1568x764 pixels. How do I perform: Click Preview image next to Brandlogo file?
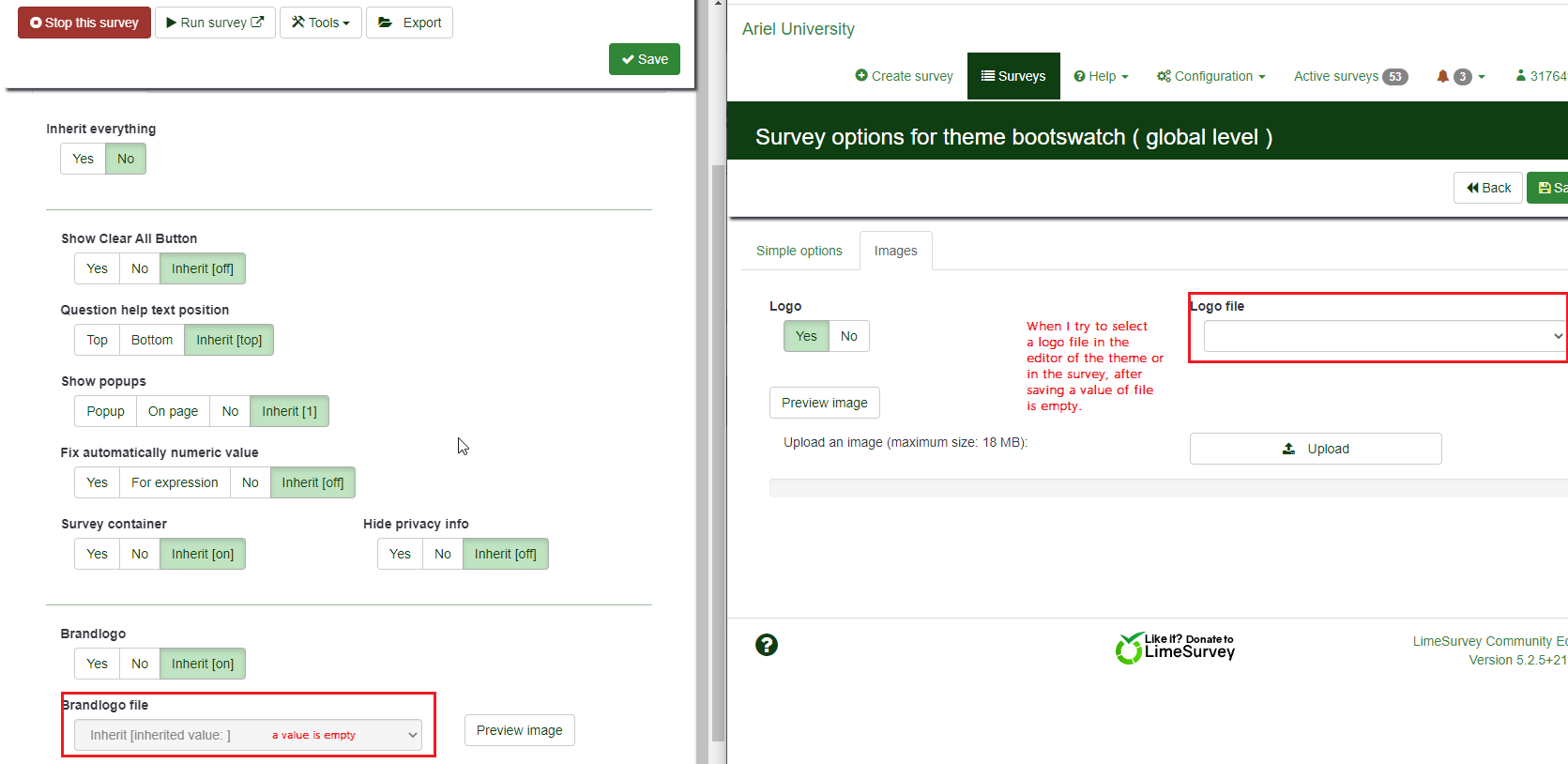tap(520, 730)
